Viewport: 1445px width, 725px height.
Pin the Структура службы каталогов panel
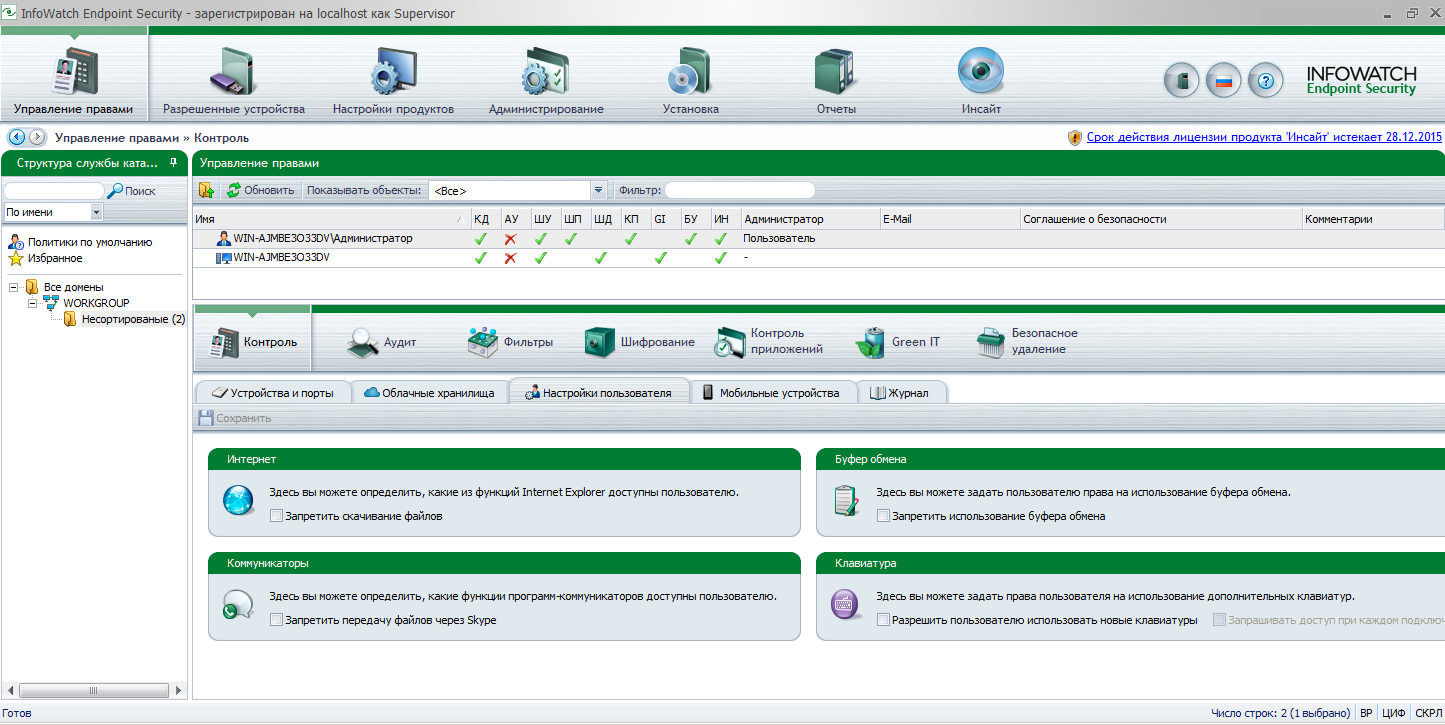(x=173, y=162)
